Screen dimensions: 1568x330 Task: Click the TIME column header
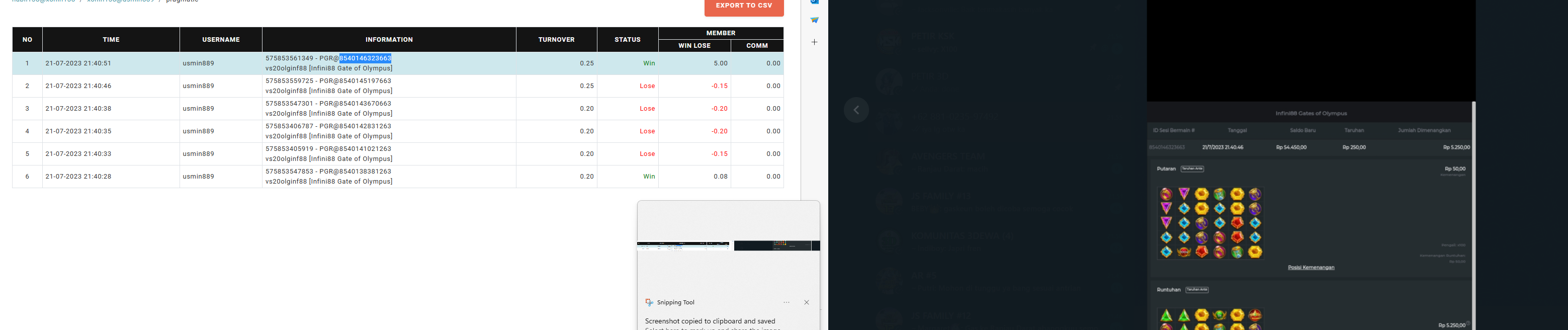pyautogui.click(x=112, y=40)
